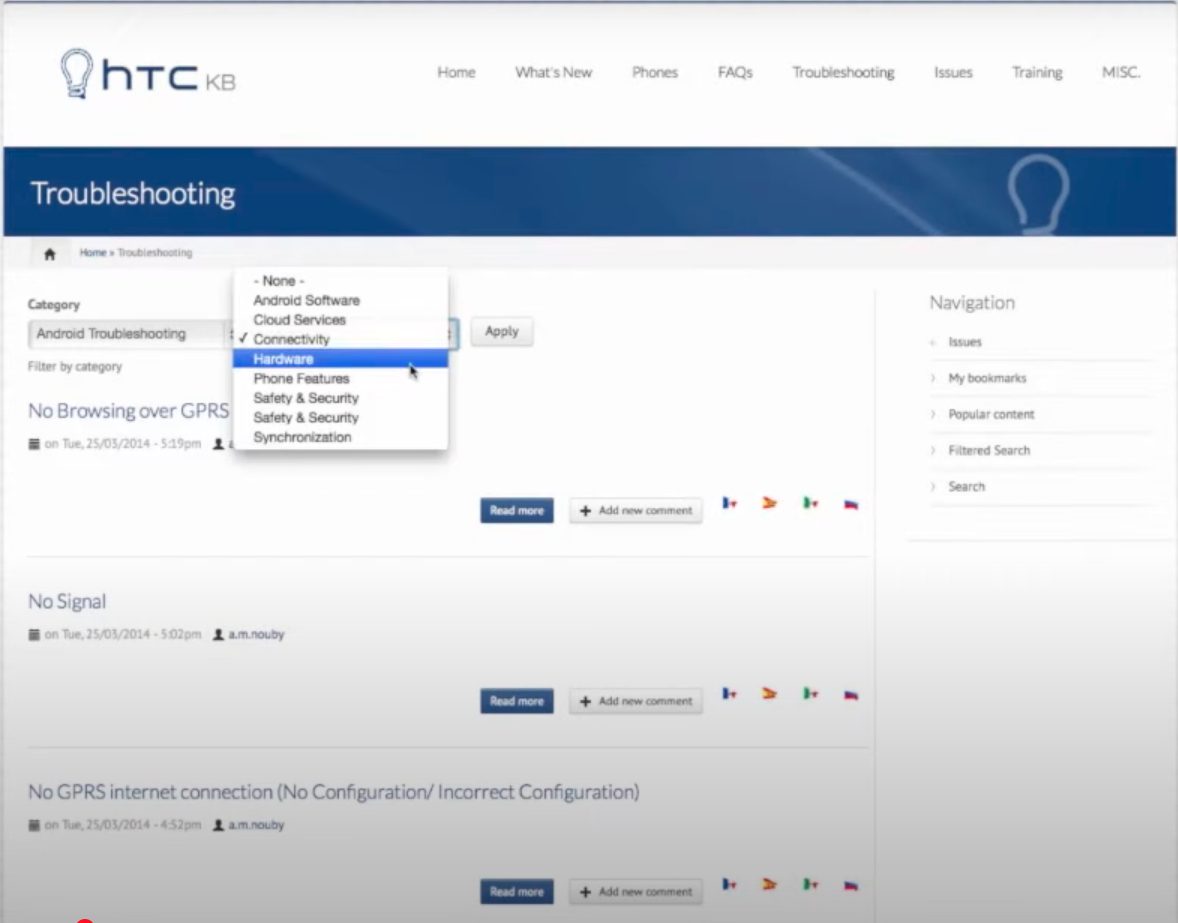
Task: Select Hardware from the open dropdown list
Action: (x=283, y=359)
